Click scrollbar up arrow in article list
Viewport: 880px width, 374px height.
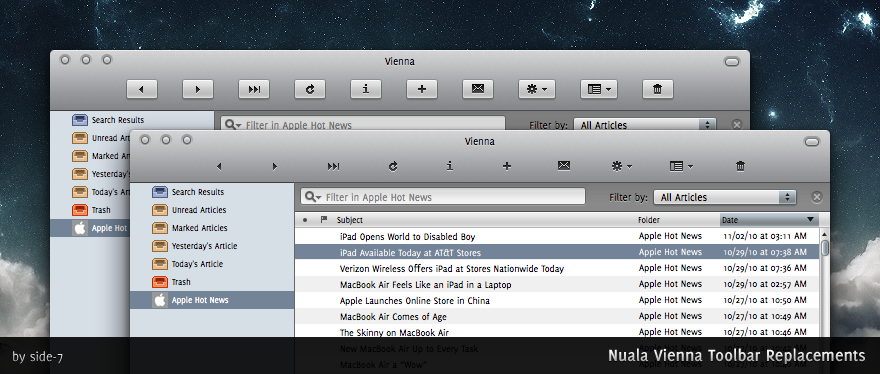coord(824,234)
